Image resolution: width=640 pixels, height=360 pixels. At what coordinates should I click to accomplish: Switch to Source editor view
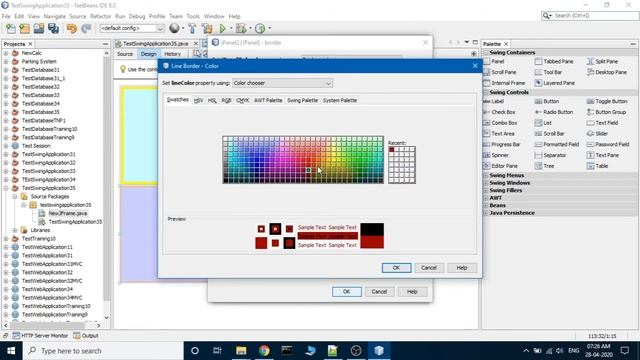[x=125, y=54]
